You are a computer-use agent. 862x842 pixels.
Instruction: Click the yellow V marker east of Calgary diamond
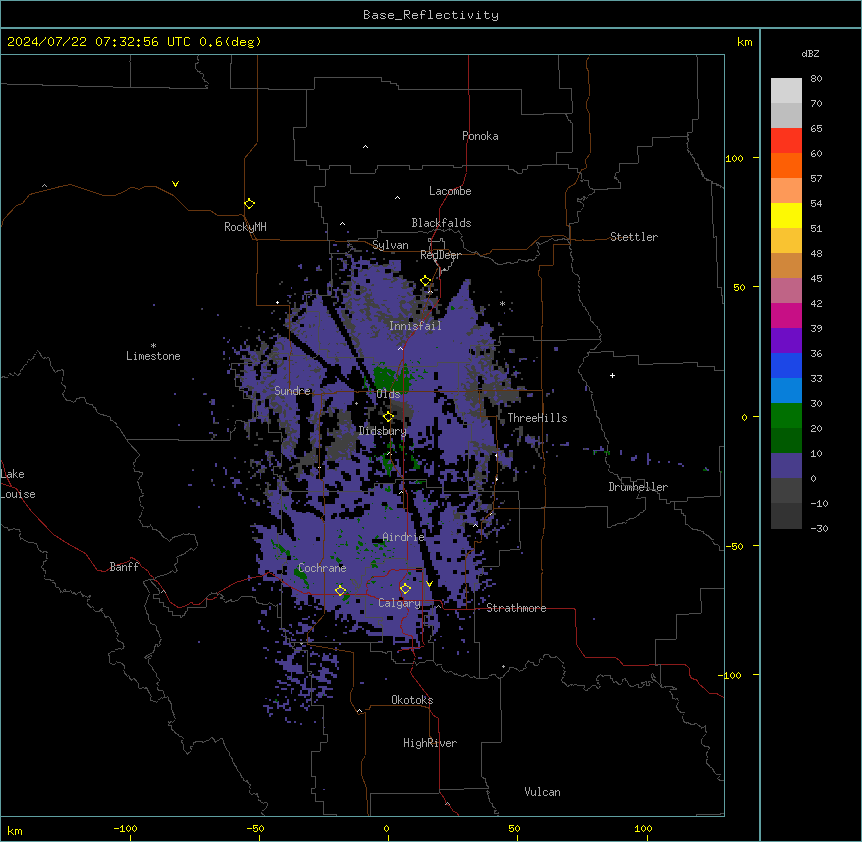[x=429, y=584]
